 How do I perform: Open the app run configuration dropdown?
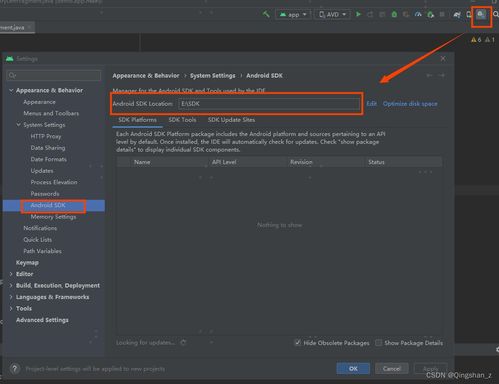293,15
